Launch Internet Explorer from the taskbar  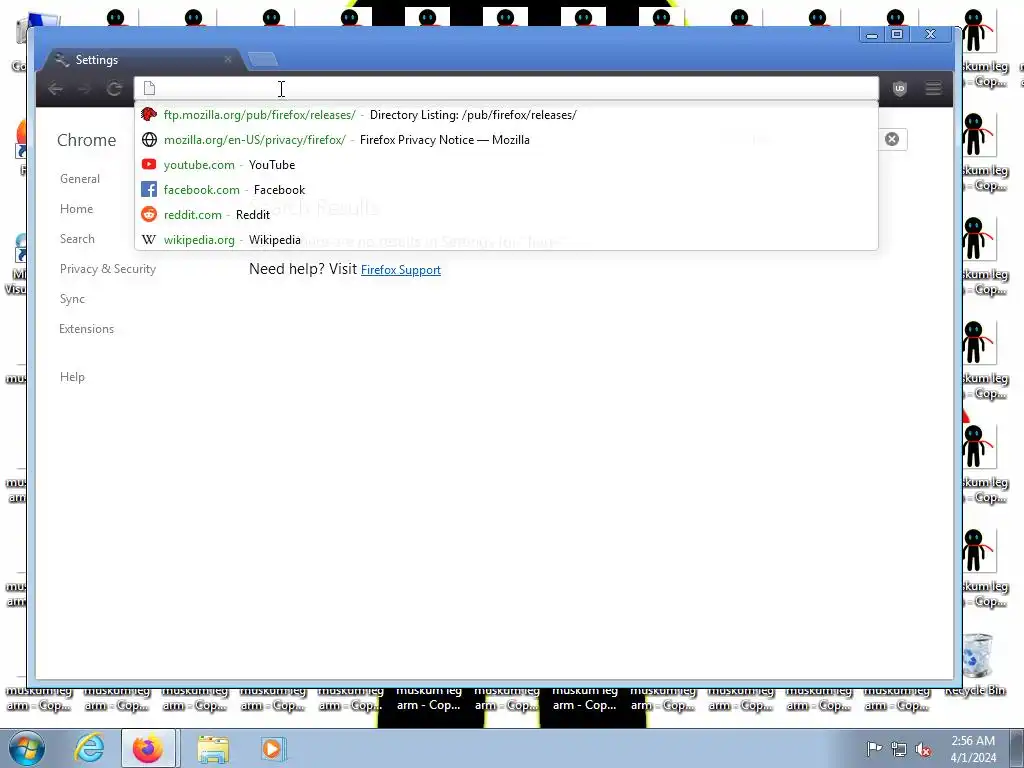pyautogui.click(x=89, y=748)
